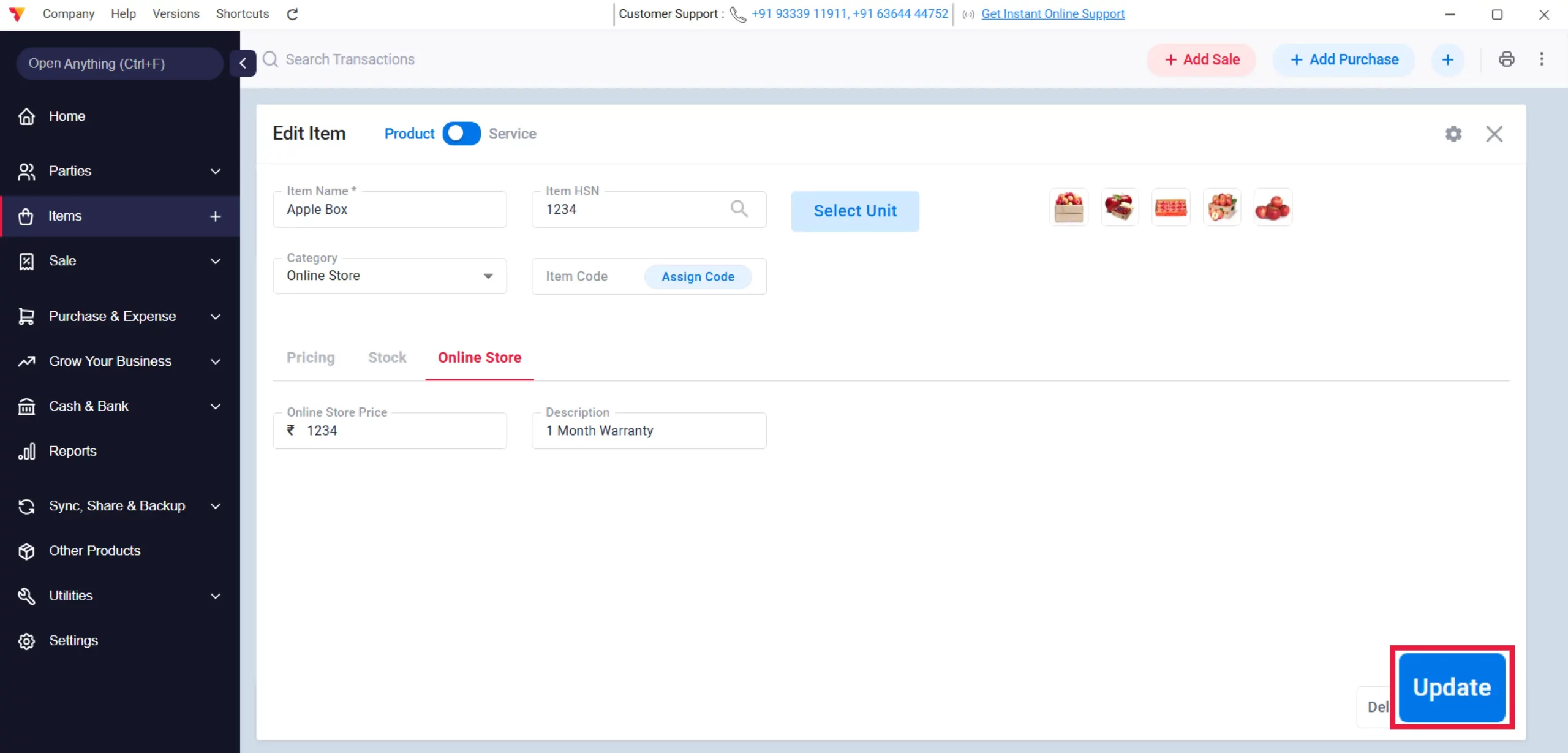Expand the Utilities sidebar section
Screen dimensions: 1568x753
[x=120, y=596]
